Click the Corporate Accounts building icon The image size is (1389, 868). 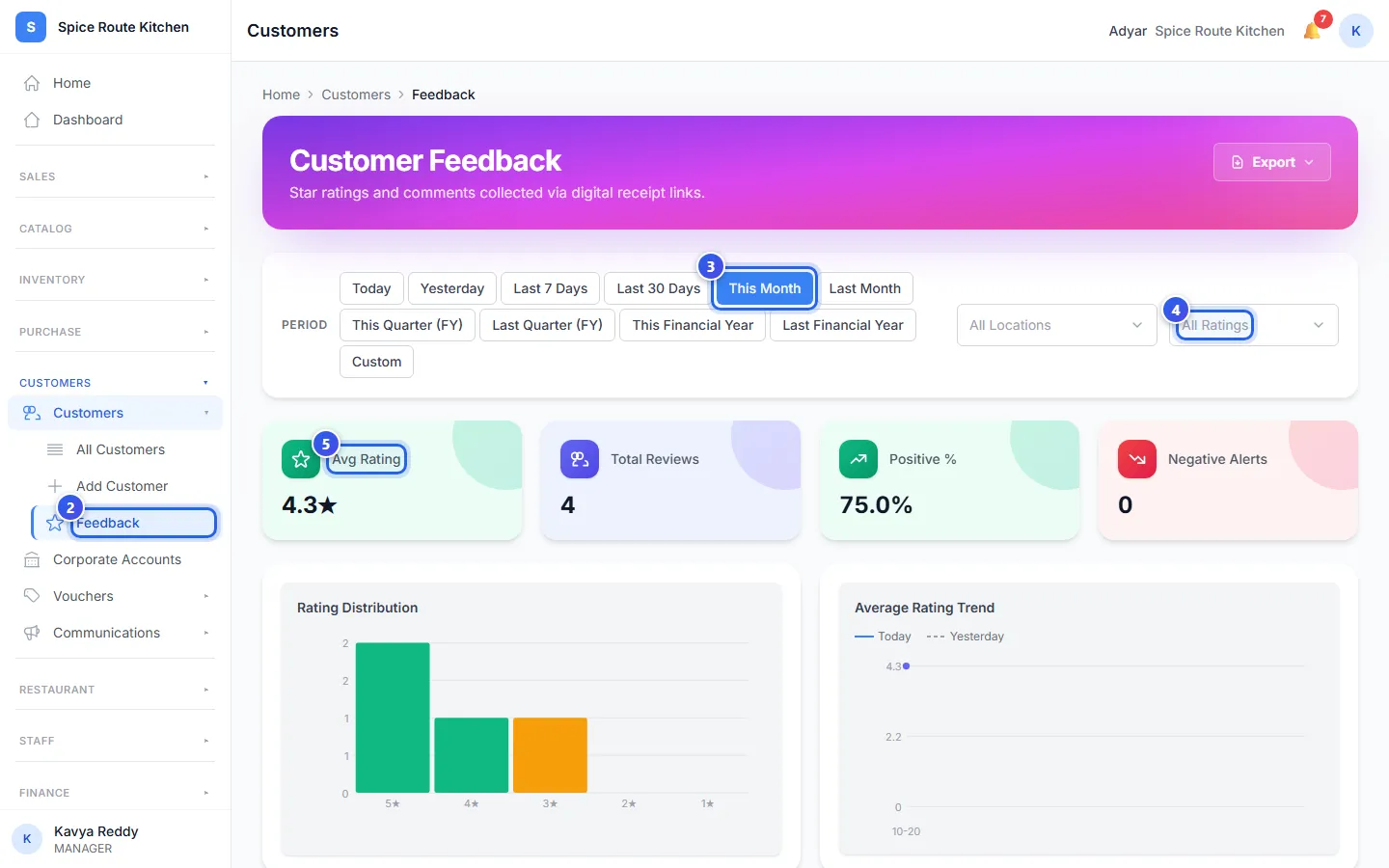coord(32,559)
